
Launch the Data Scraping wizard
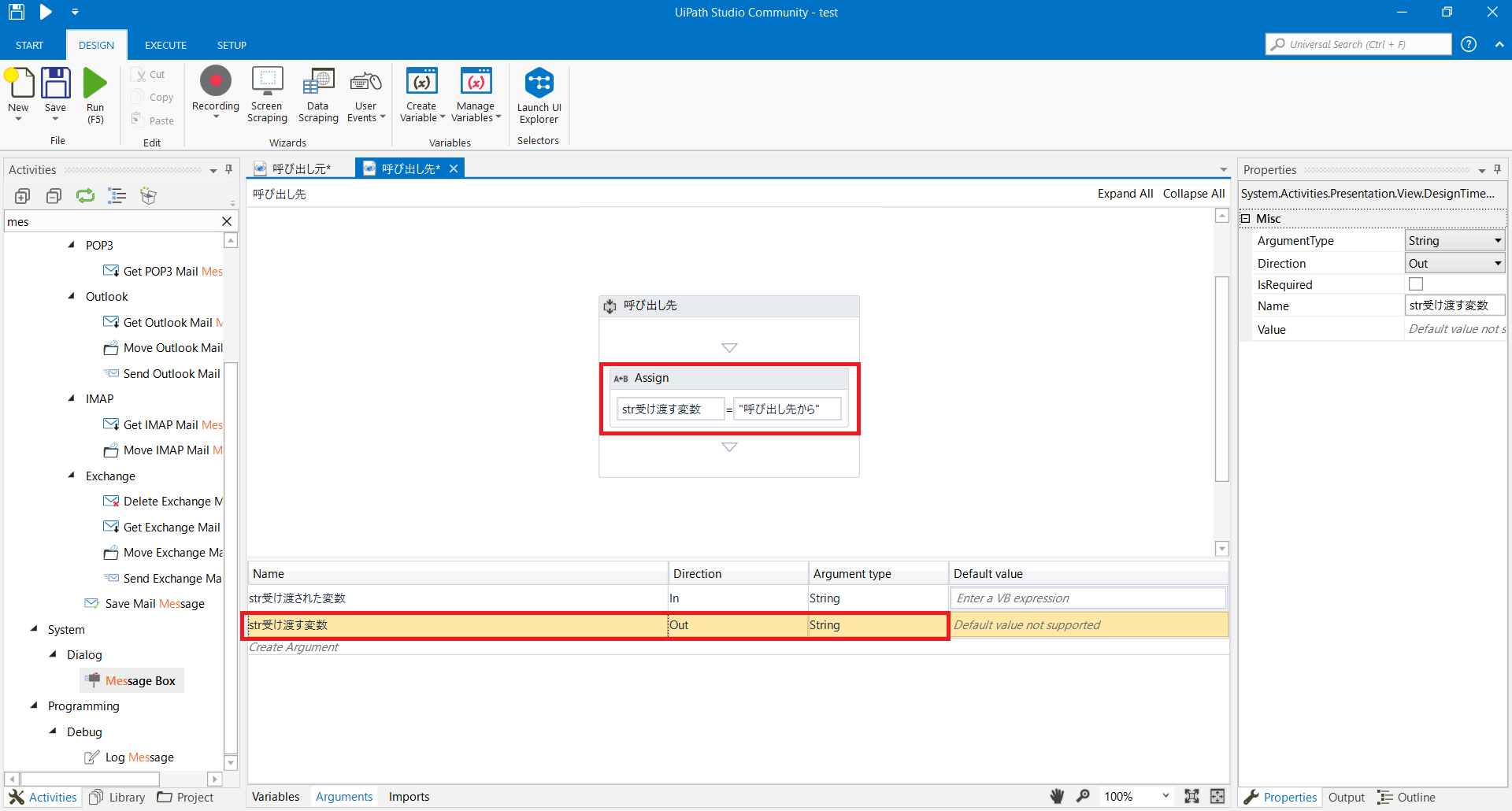coord(318,93)
